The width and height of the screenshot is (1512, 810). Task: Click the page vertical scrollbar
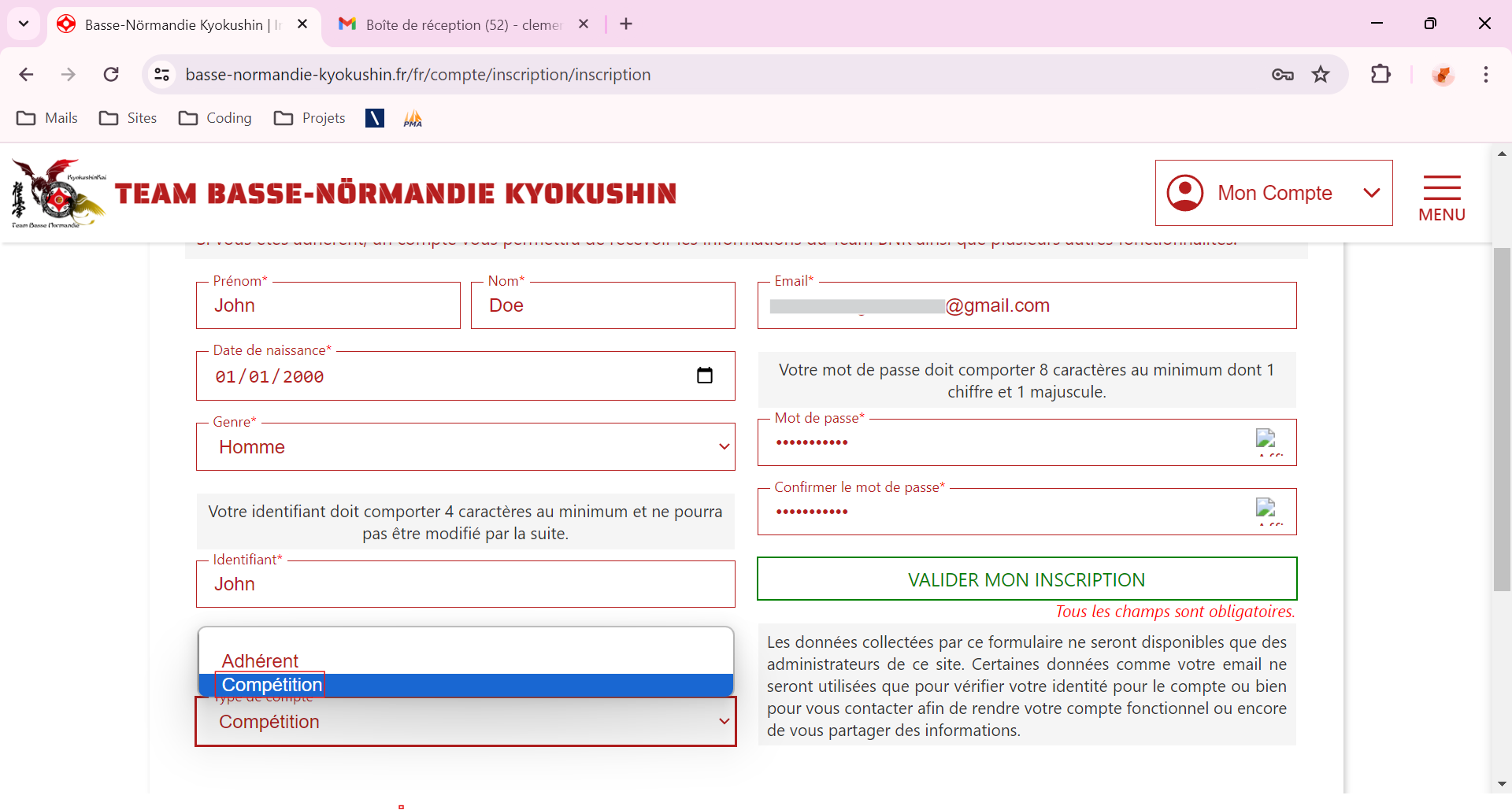point(1502,419)
